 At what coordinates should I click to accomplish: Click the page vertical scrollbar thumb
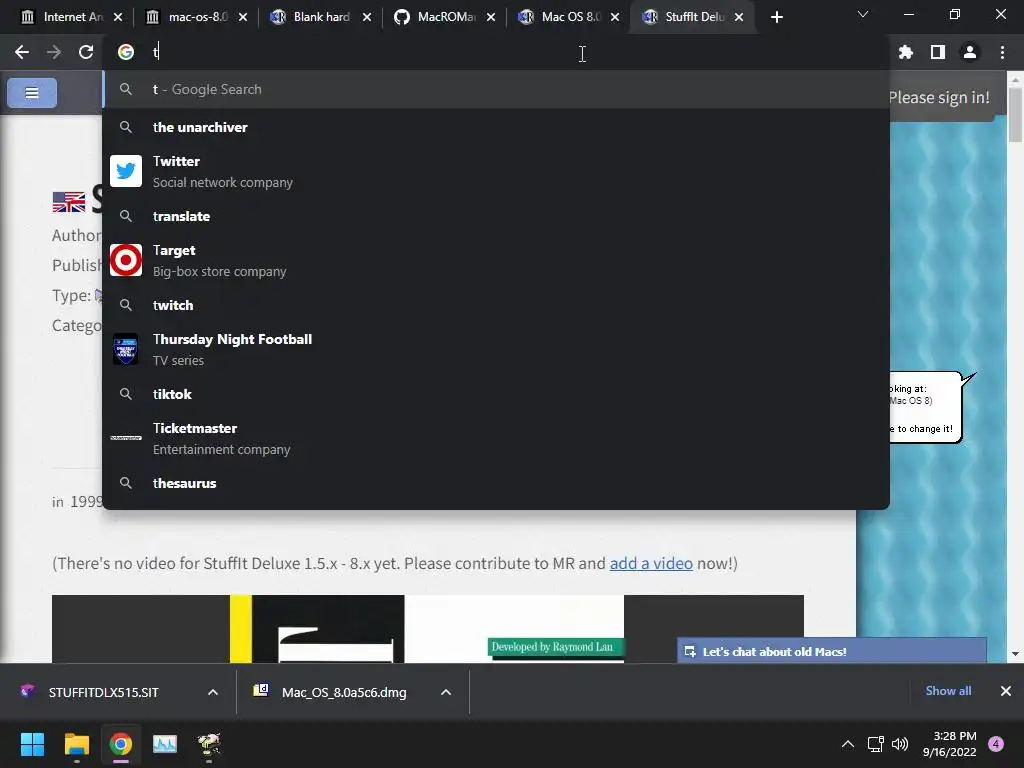point(1015,115)
